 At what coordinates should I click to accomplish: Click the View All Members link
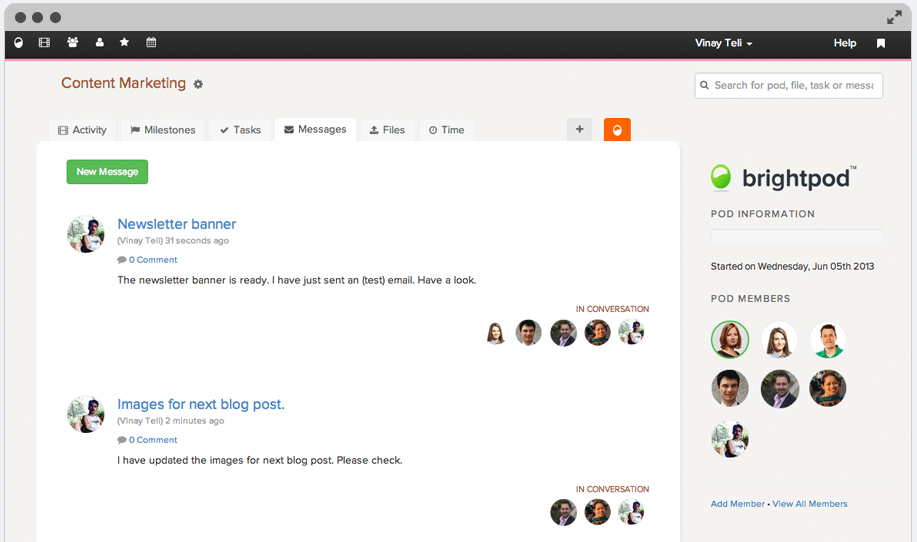809,504
